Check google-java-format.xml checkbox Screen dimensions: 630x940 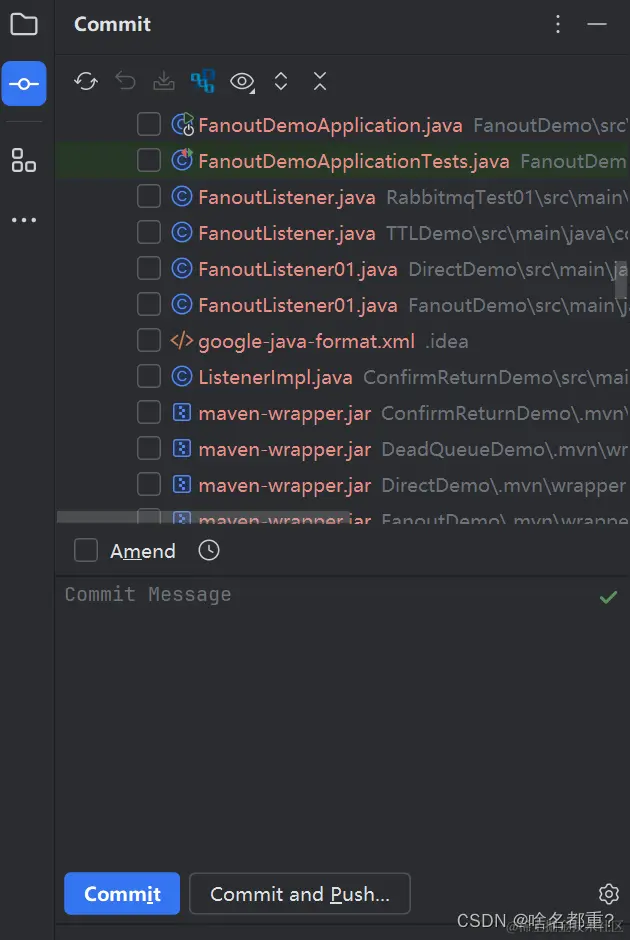pyautogui.click(x=149, y=341)
